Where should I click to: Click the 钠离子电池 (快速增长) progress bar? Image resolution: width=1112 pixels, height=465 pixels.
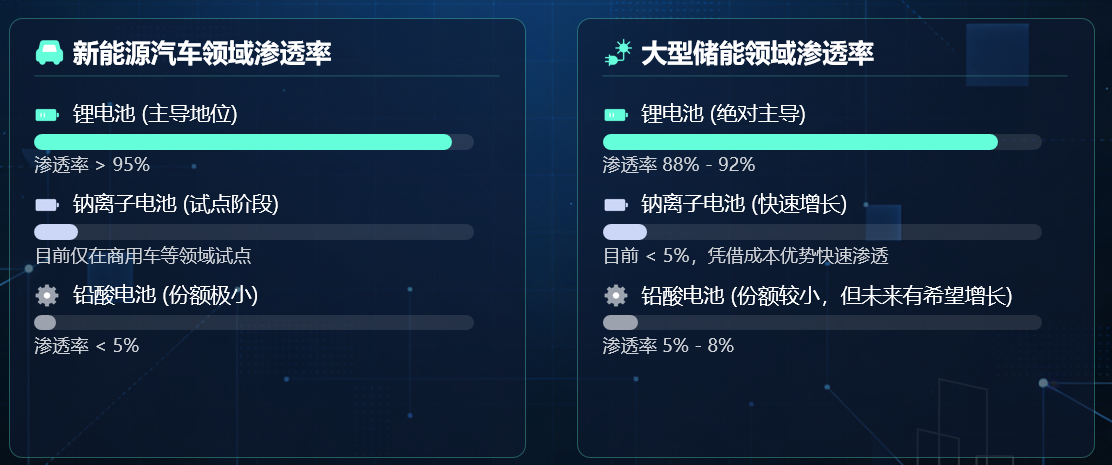tap(822, 232)
